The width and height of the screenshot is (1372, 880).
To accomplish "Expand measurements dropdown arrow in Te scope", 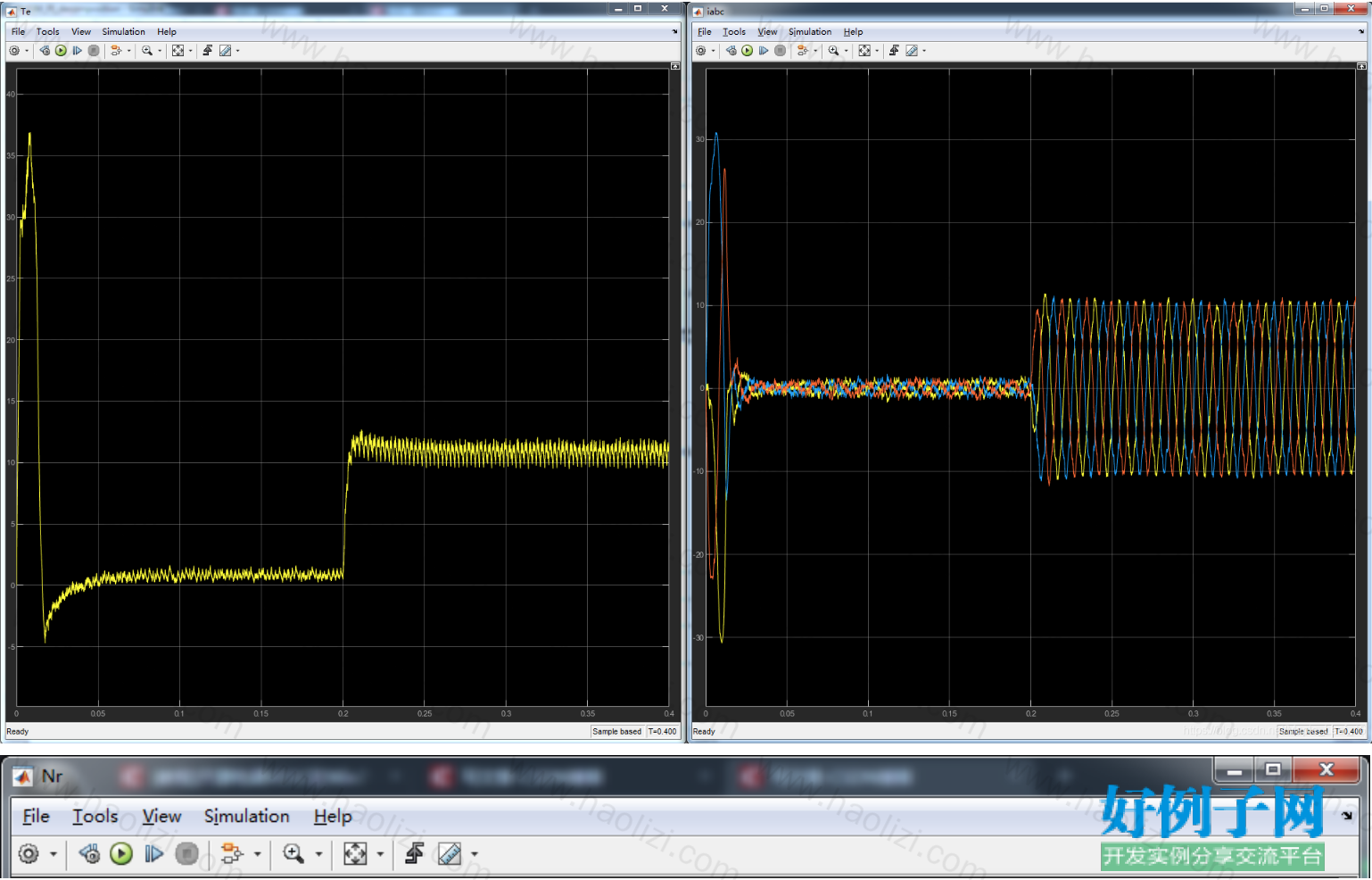I will coord(237,51).
